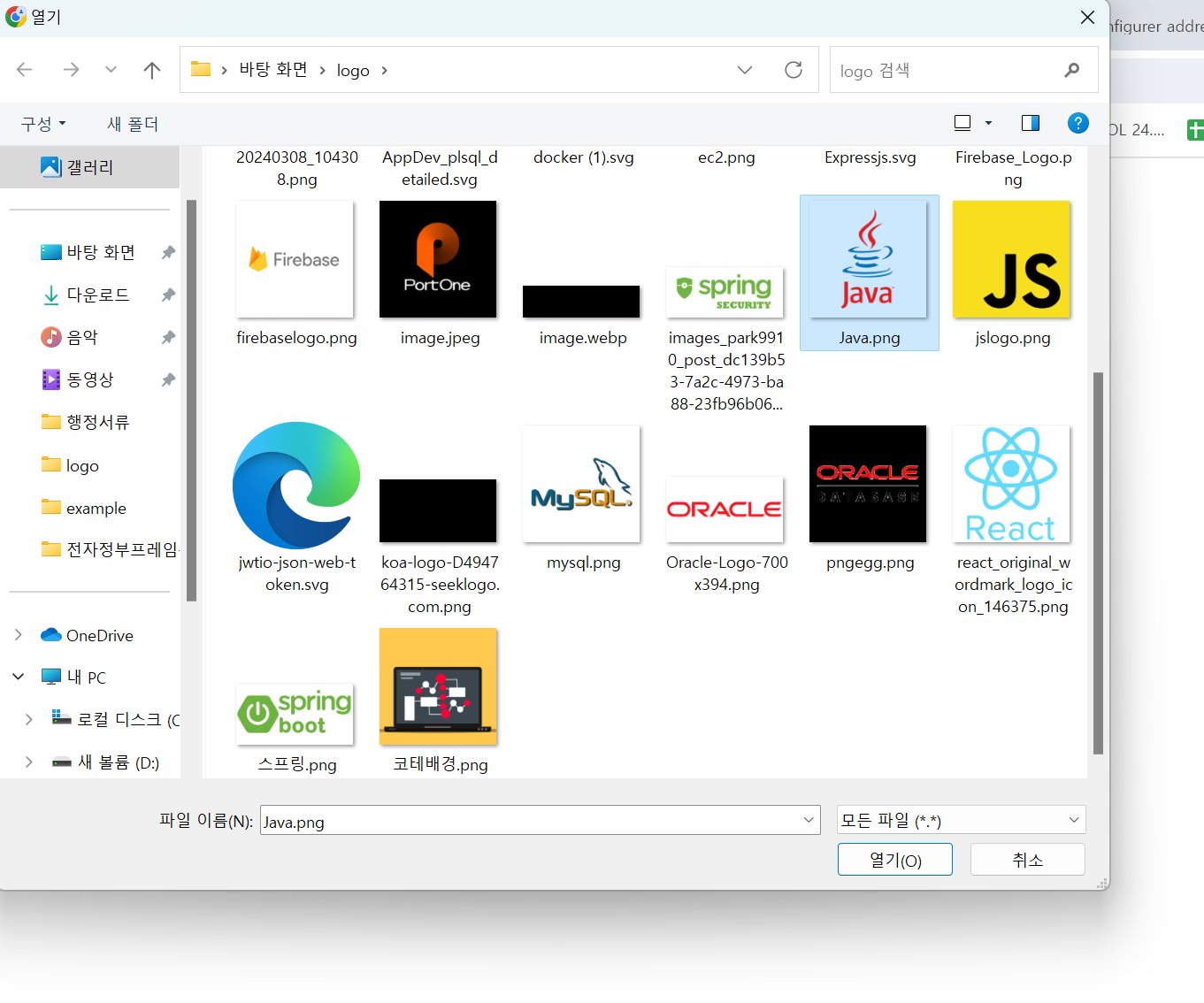The image size is (1204, 1003).
Task: Go back with the left arrow button
Action: tap(25, 70)
